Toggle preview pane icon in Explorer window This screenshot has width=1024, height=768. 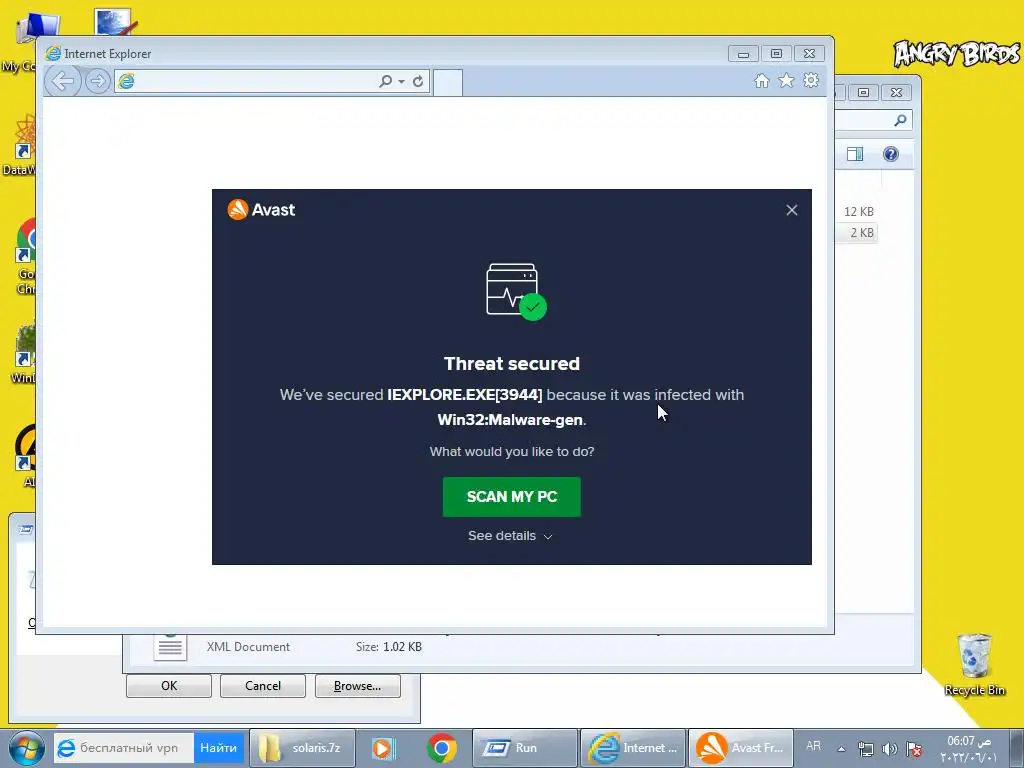(x=855, y=154)
